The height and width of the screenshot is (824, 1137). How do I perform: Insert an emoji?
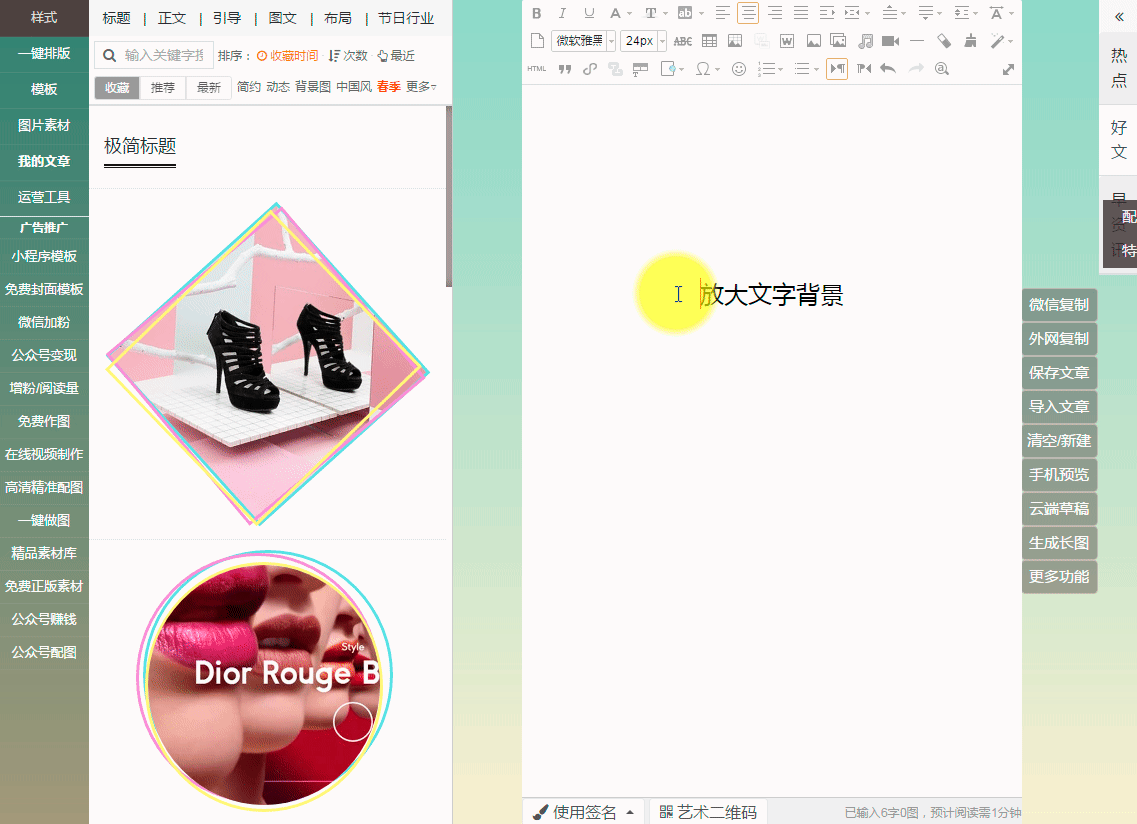click(738, 69)
